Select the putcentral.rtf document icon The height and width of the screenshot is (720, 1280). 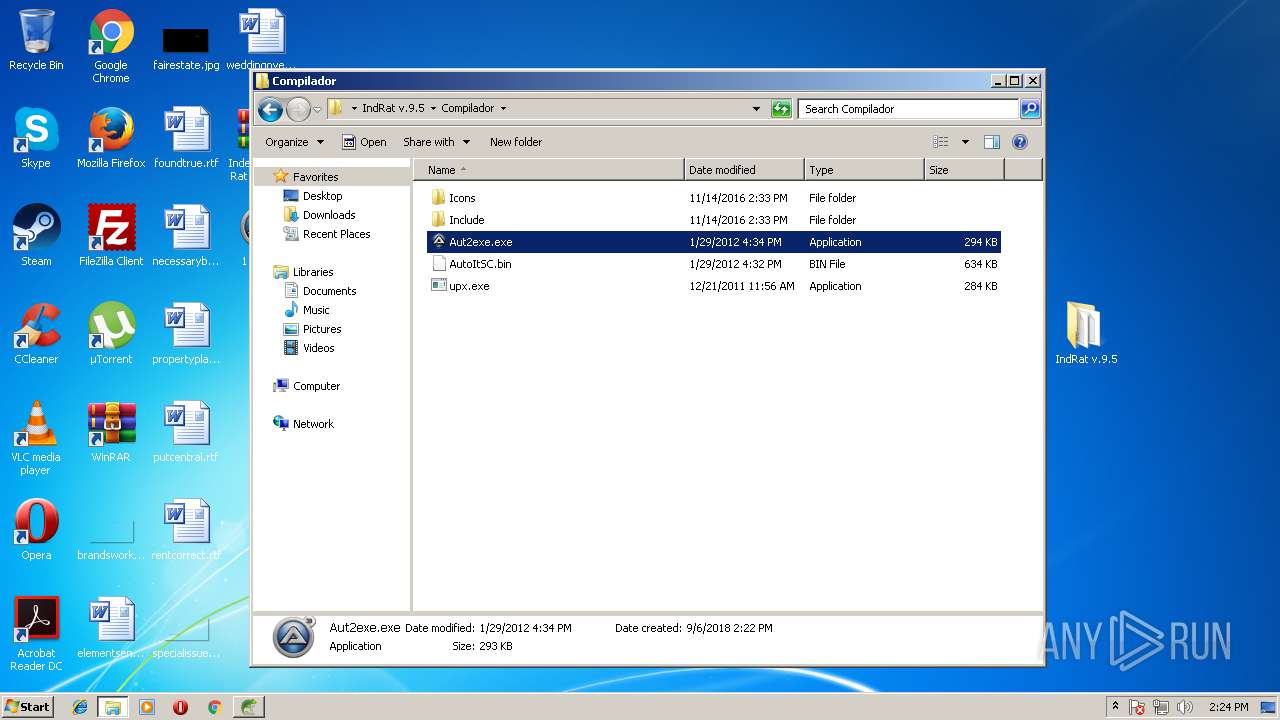186,432
